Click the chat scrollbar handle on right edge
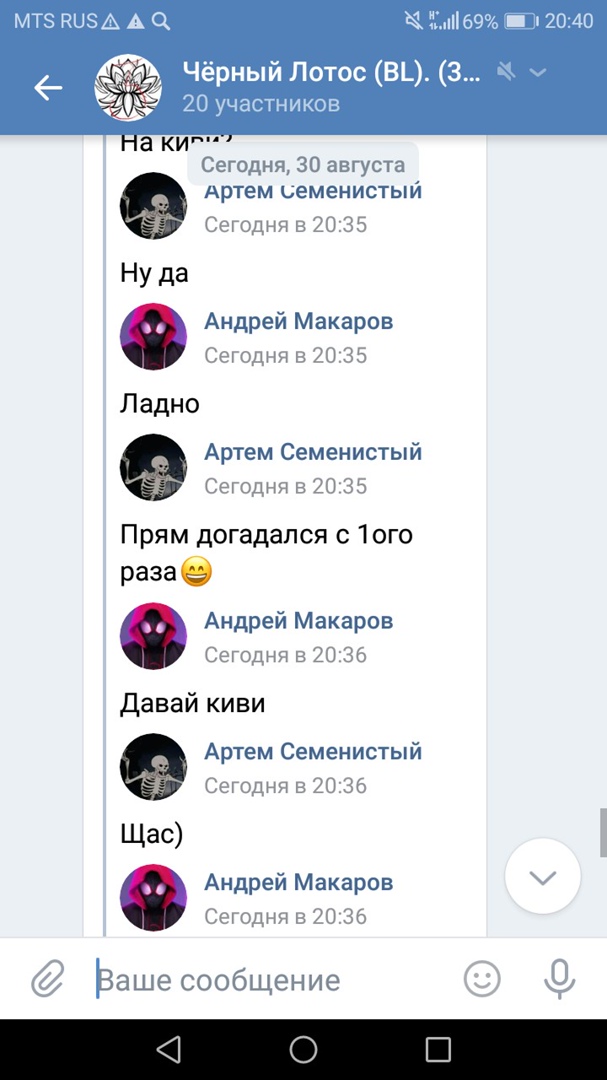This screenshot has width=607, height=1080. (x=603, y=832)
